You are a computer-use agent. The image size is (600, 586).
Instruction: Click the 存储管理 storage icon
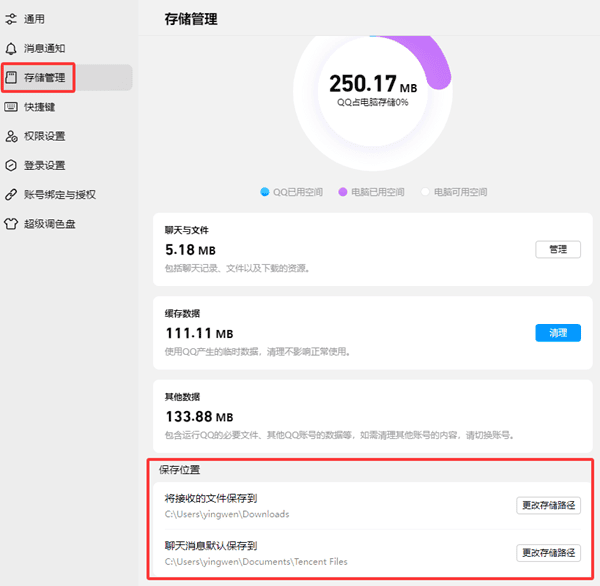[12, 77]
